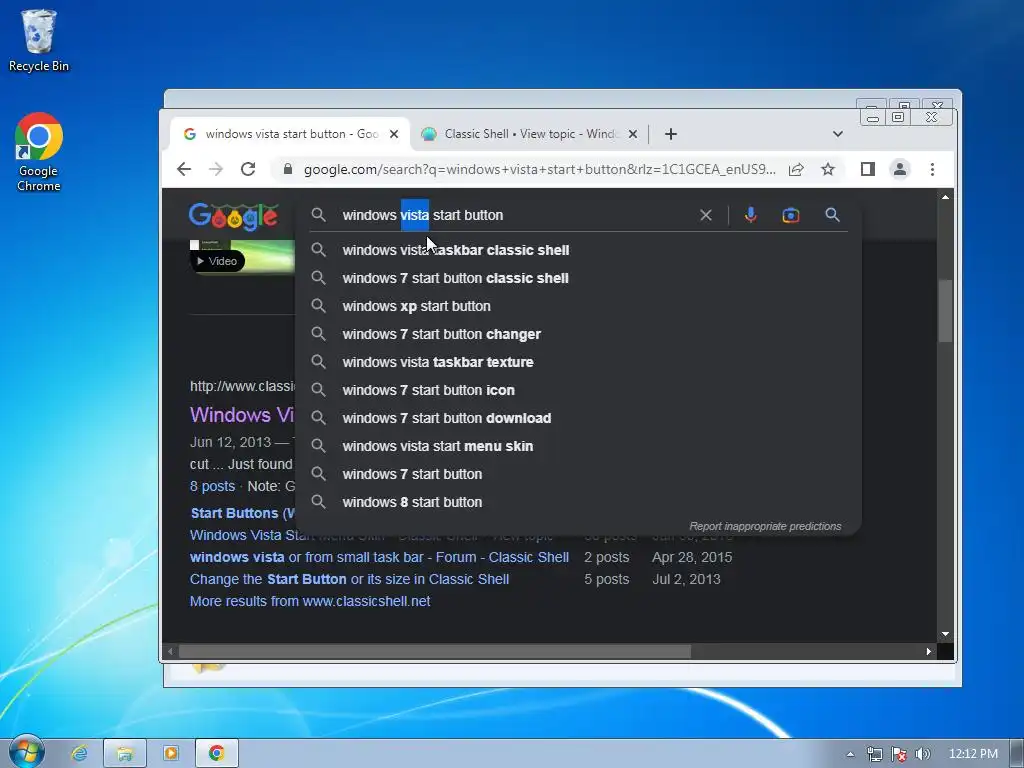Image resolution: width=1024 pixels, height=768 pixels.
Task: Open tab search dropdown chevron
Action: pyautogui.click(x=838, y=134)
